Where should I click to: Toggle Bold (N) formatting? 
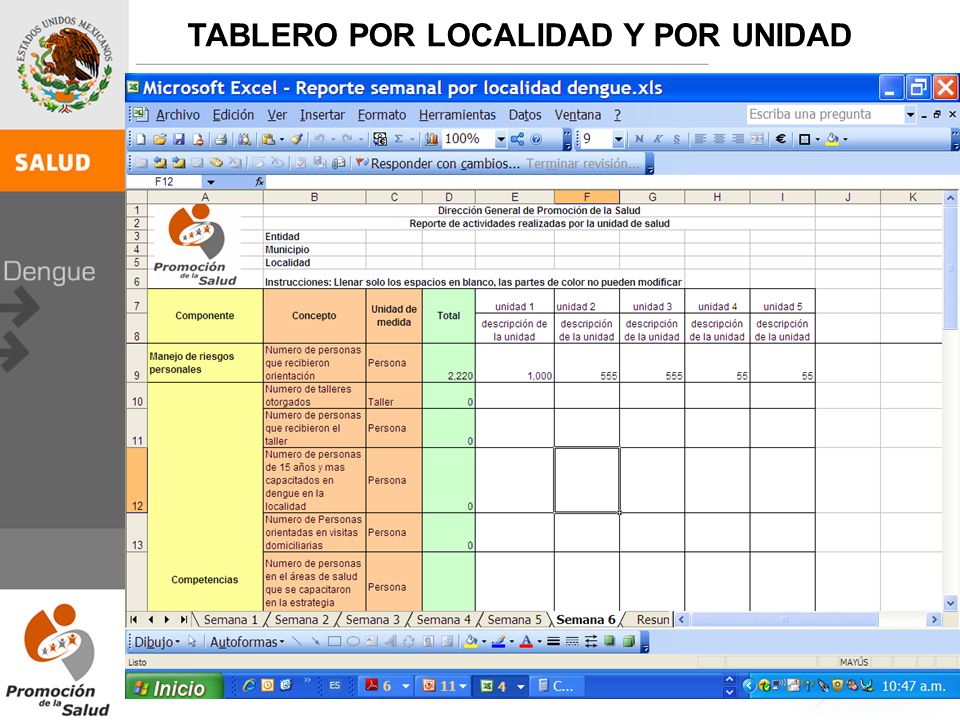[639, 139]
